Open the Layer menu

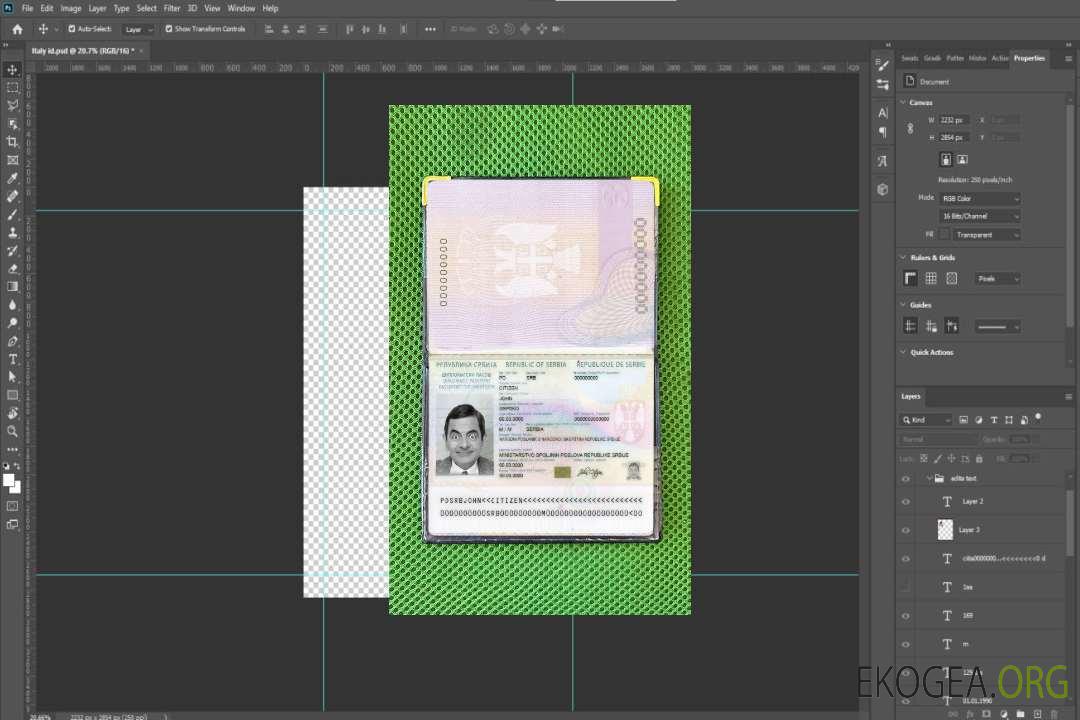tap(97, 8)
